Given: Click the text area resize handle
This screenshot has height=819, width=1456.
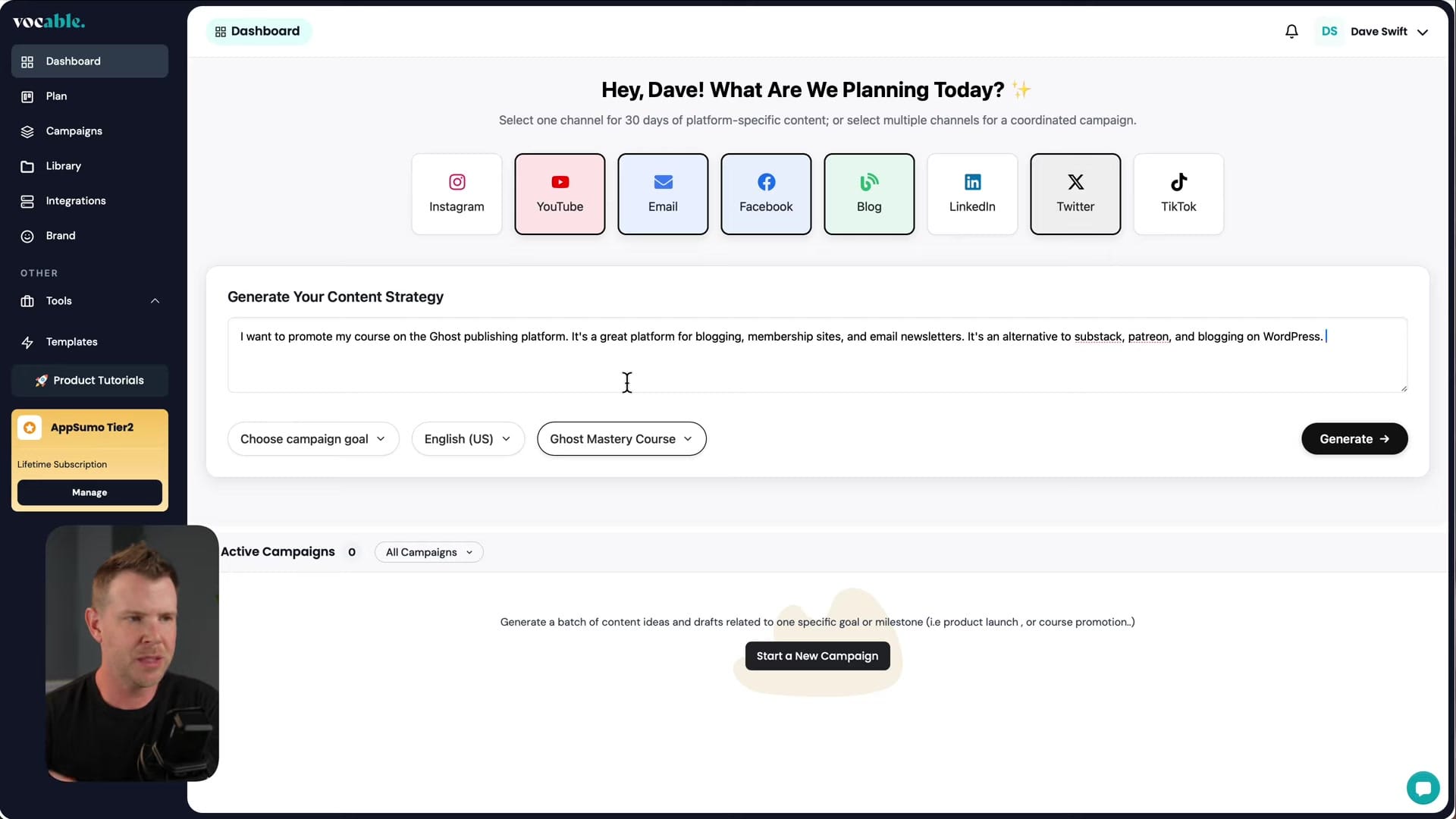Looking at the screenshot, I should pos(1404,388).
